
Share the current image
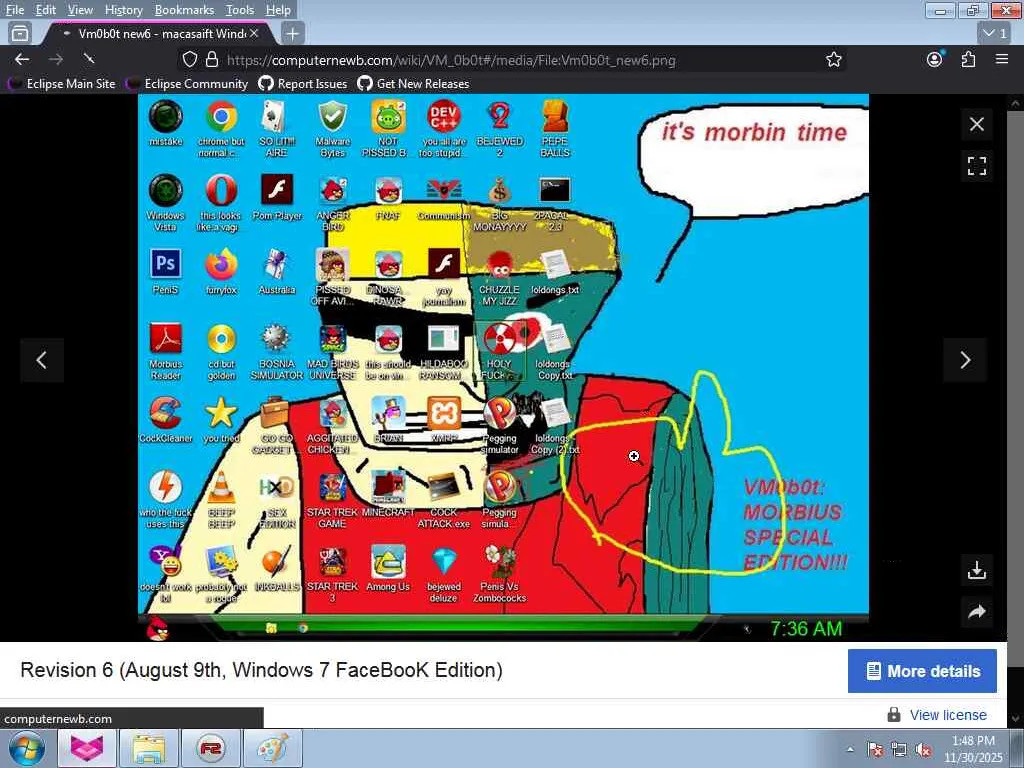977,612
